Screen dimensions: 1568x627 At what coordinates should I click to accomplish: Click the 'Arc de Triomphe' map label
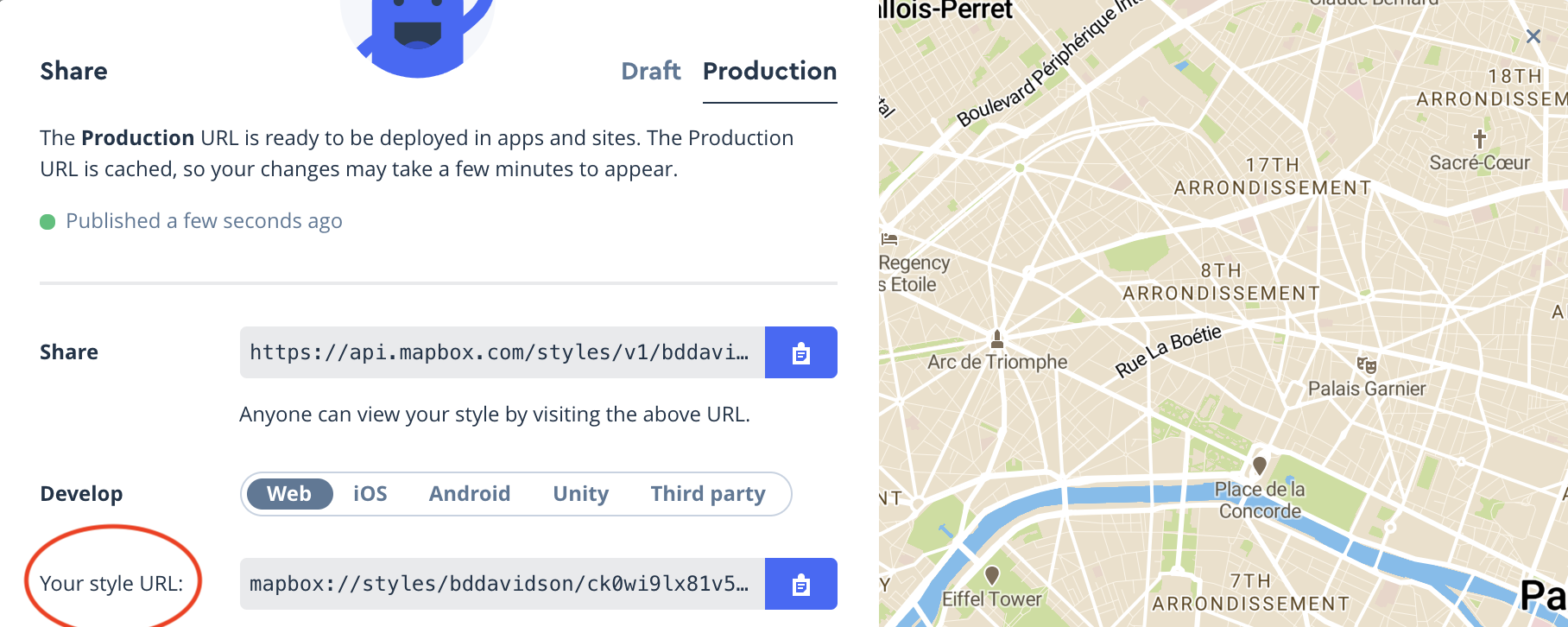[x=997, y=362]
